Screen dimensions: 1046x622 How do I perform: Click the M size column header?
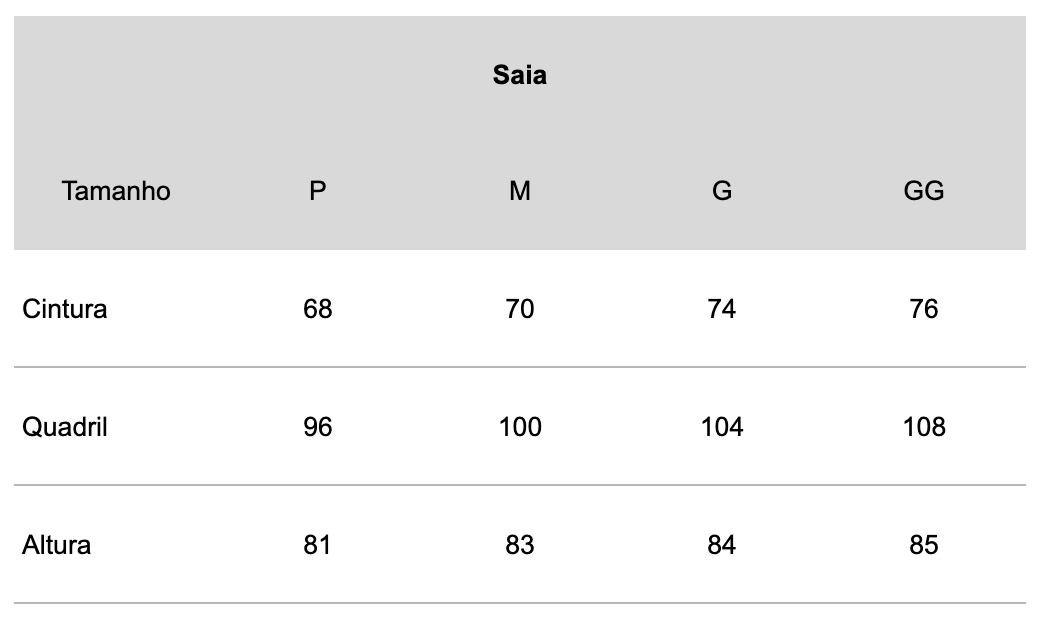pos(520,191)
